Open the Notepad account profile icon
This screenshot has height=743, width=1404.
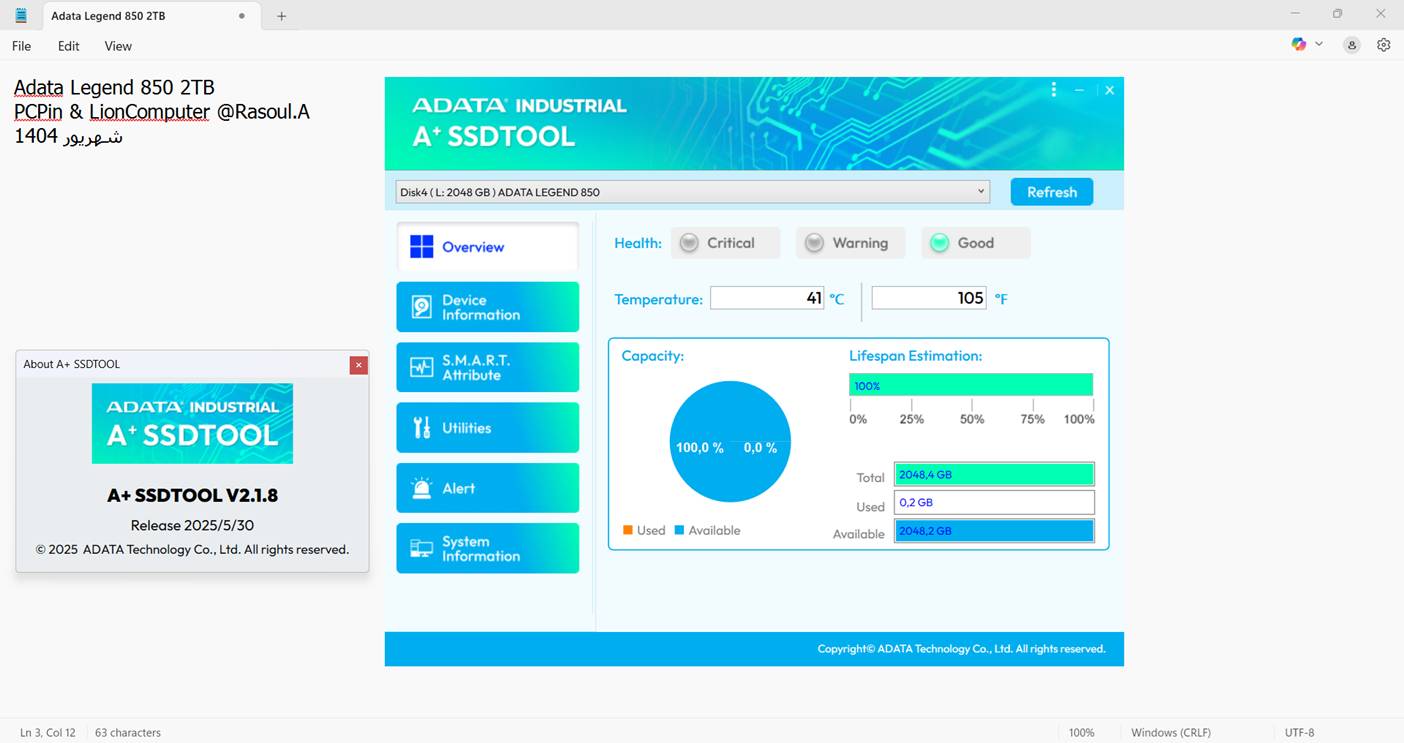1352,45
